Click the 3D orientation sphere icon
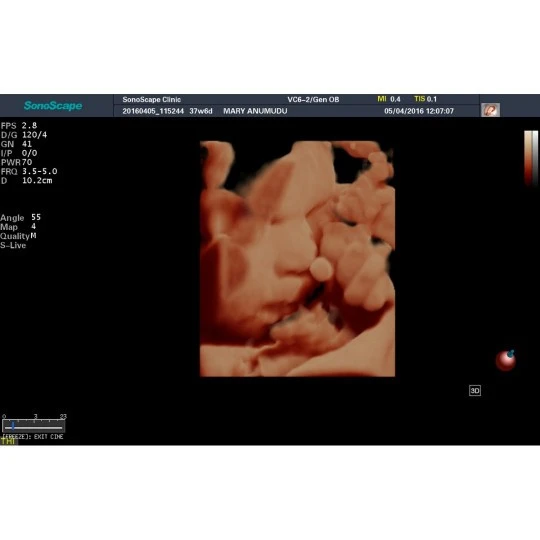This screenshot has width=540, height=540. [x=506, y=360]
